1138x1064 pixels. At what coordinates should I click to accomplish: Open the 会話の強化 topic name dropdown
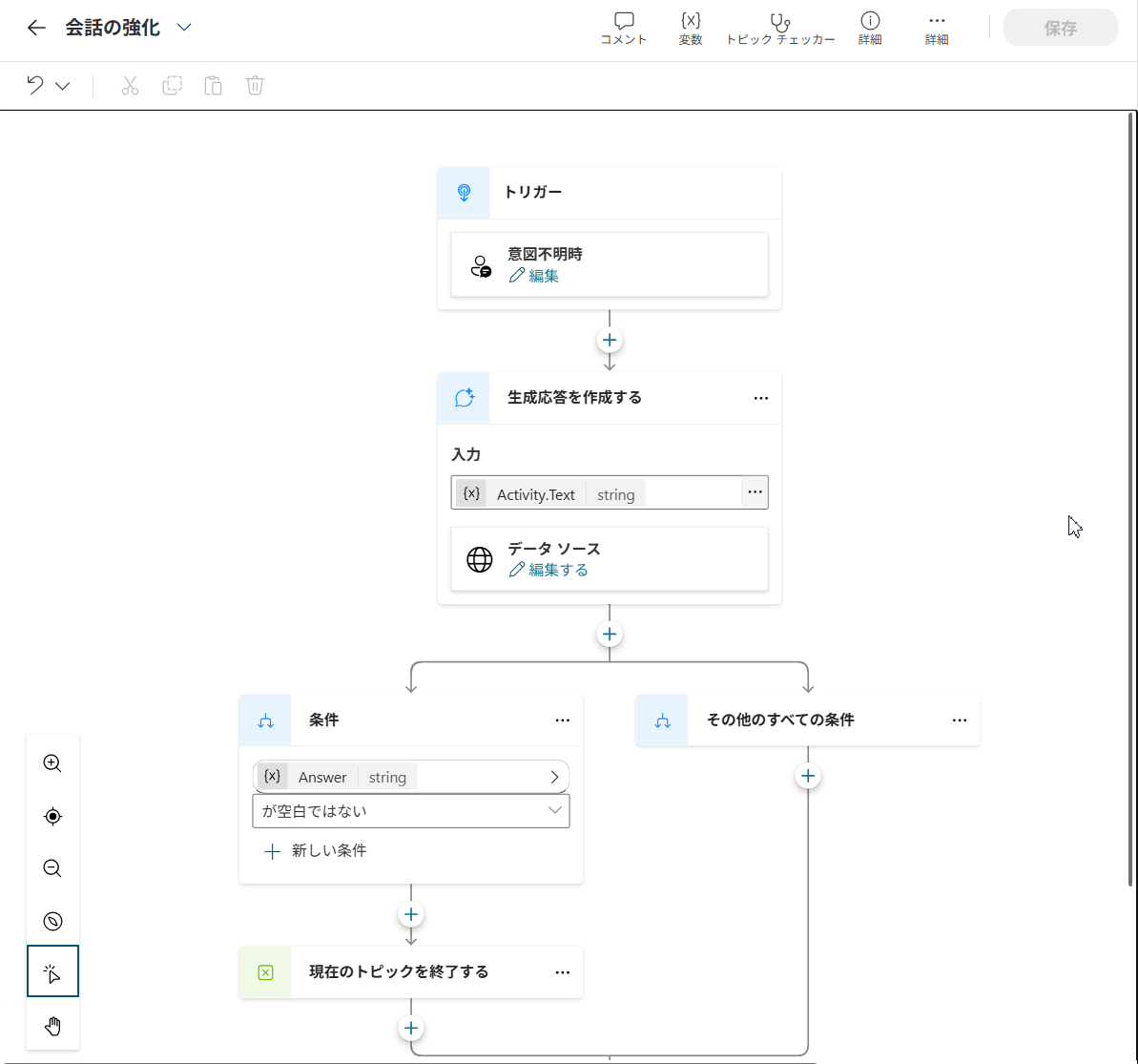click(184, 28)
